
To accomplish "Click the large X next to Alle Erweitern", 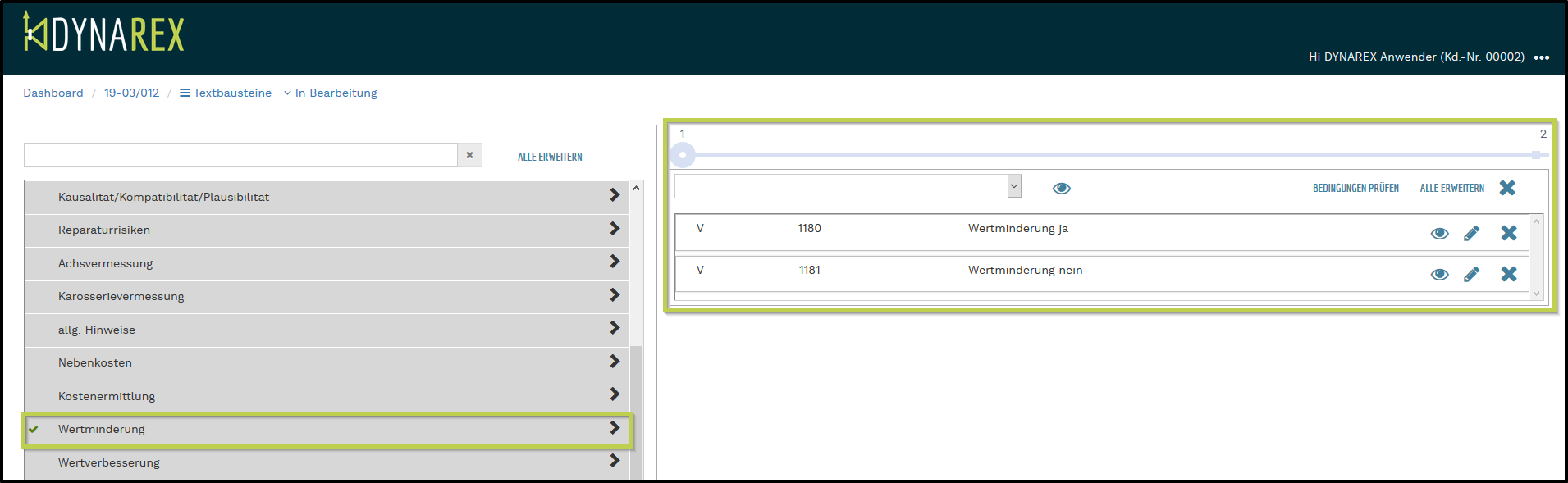I will (1506, 188).
